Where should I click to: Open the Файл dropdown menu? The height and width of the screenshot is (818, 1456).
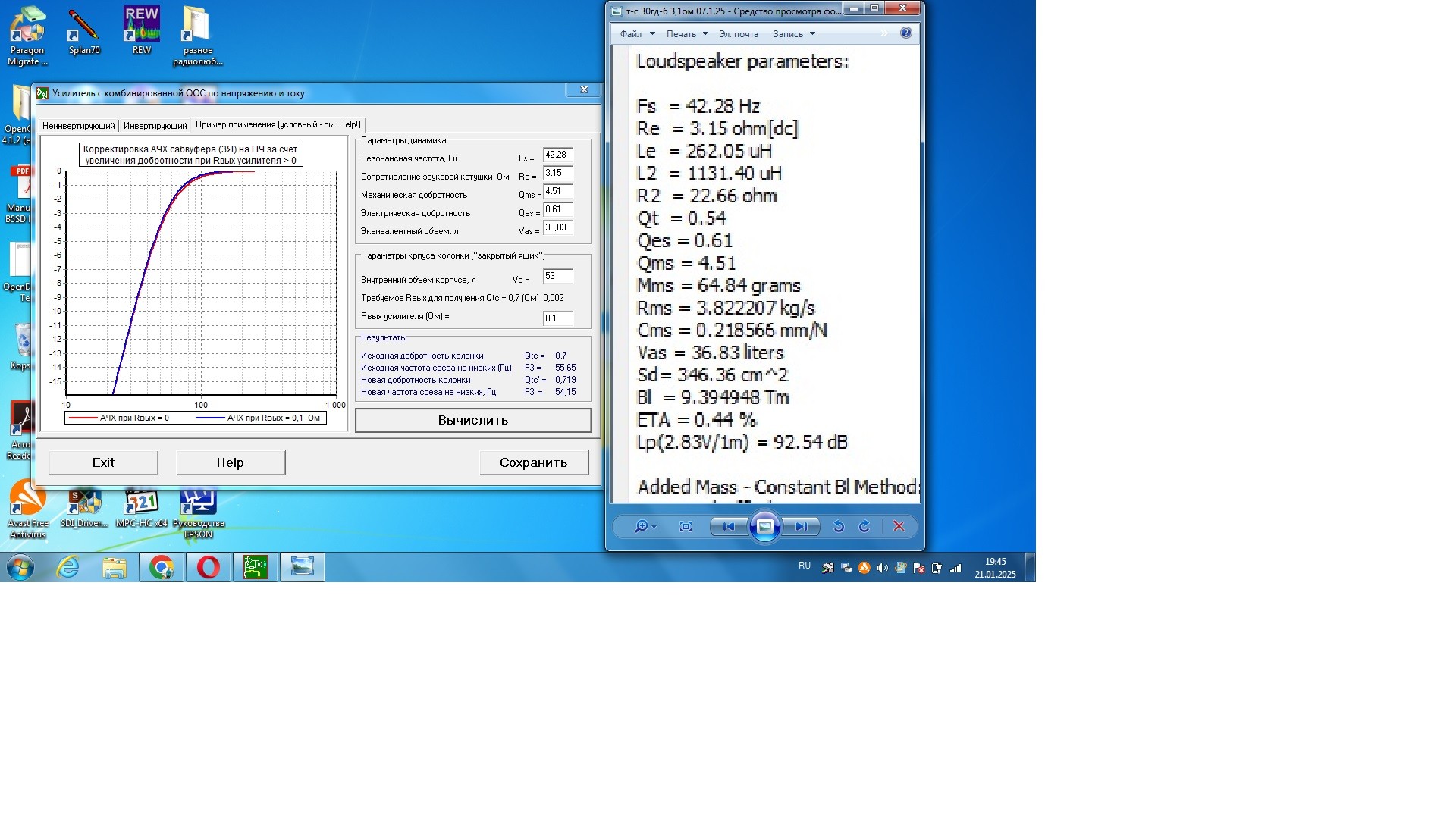pyautogui.click(x=636, y=34)
